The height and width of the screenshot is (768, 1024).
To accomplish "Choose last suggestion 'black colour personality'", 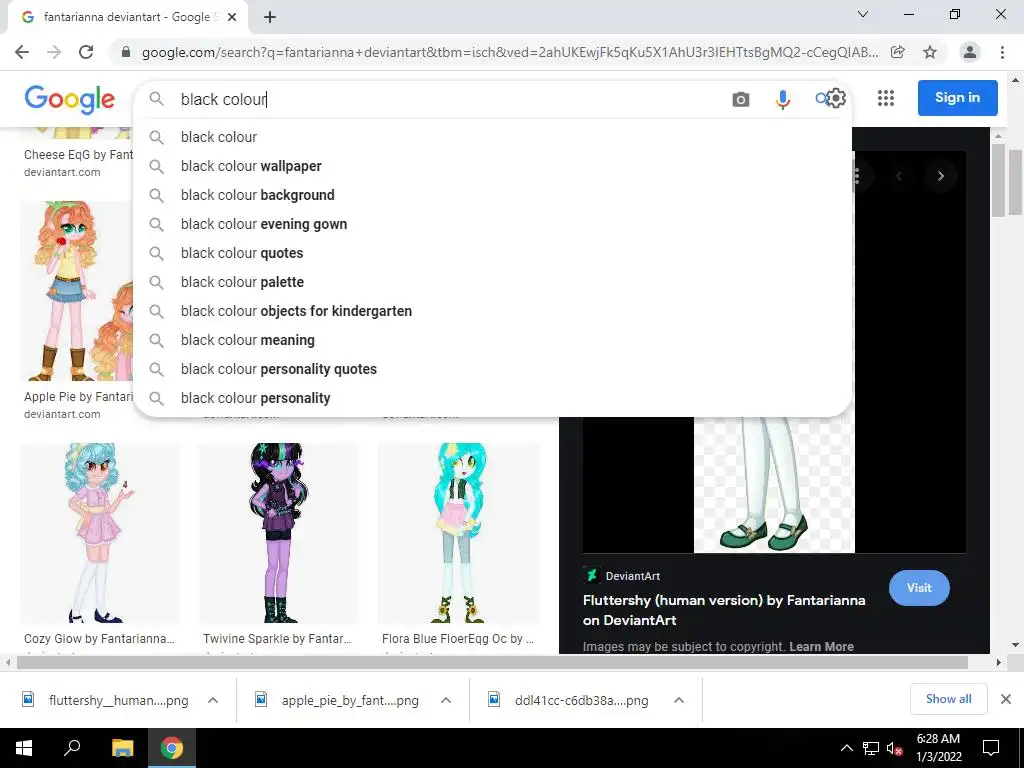I will pyautogui.click(x=492, y=398).
